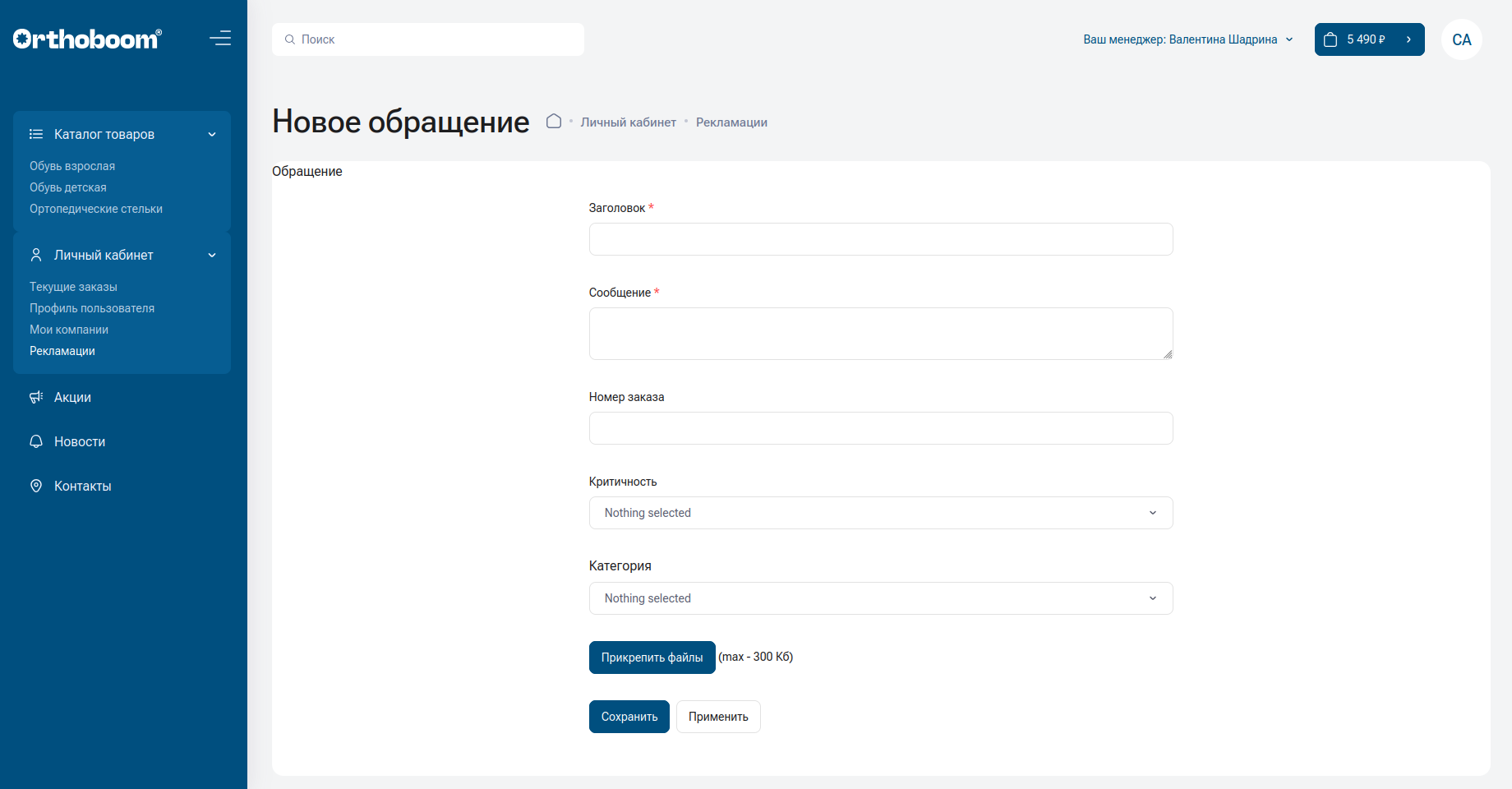Open the Критичность dropdown
1512x789 pixels.
[880, 512]
